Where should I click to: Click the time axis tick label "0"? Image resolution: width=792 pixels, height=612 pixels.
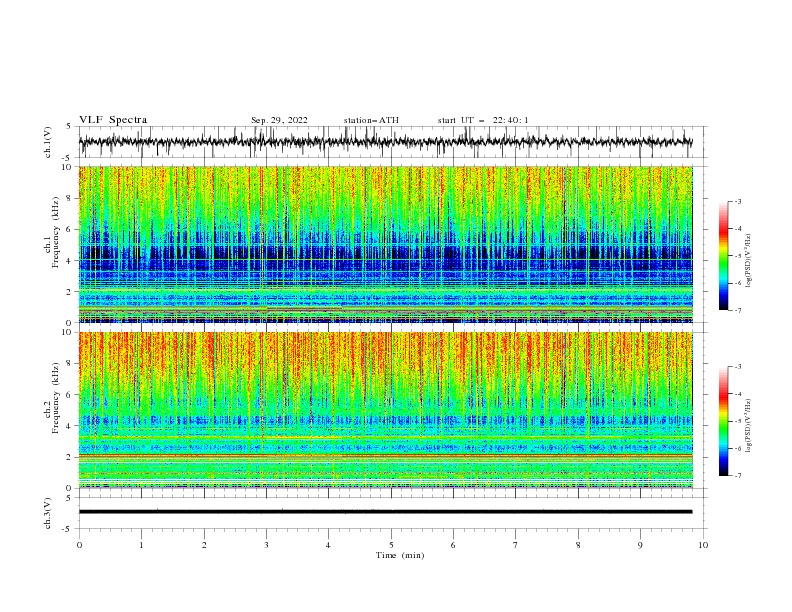(79, 545)
